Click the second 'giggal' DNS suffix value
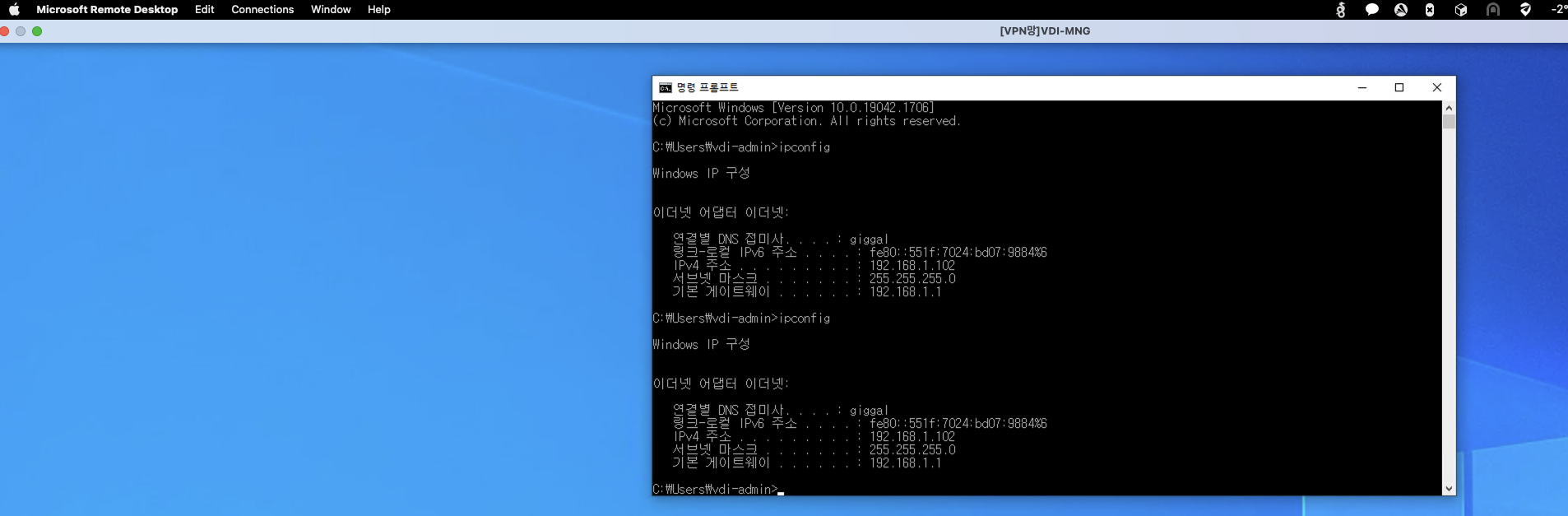 869,411
